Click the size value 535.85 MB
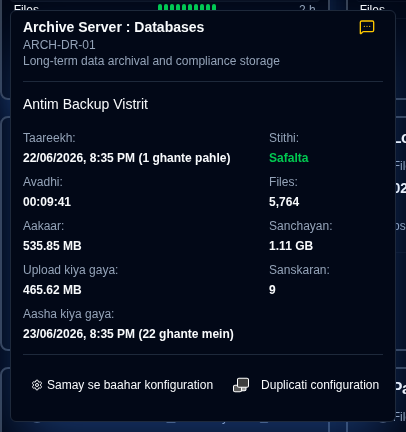 (x=52, y=246)
